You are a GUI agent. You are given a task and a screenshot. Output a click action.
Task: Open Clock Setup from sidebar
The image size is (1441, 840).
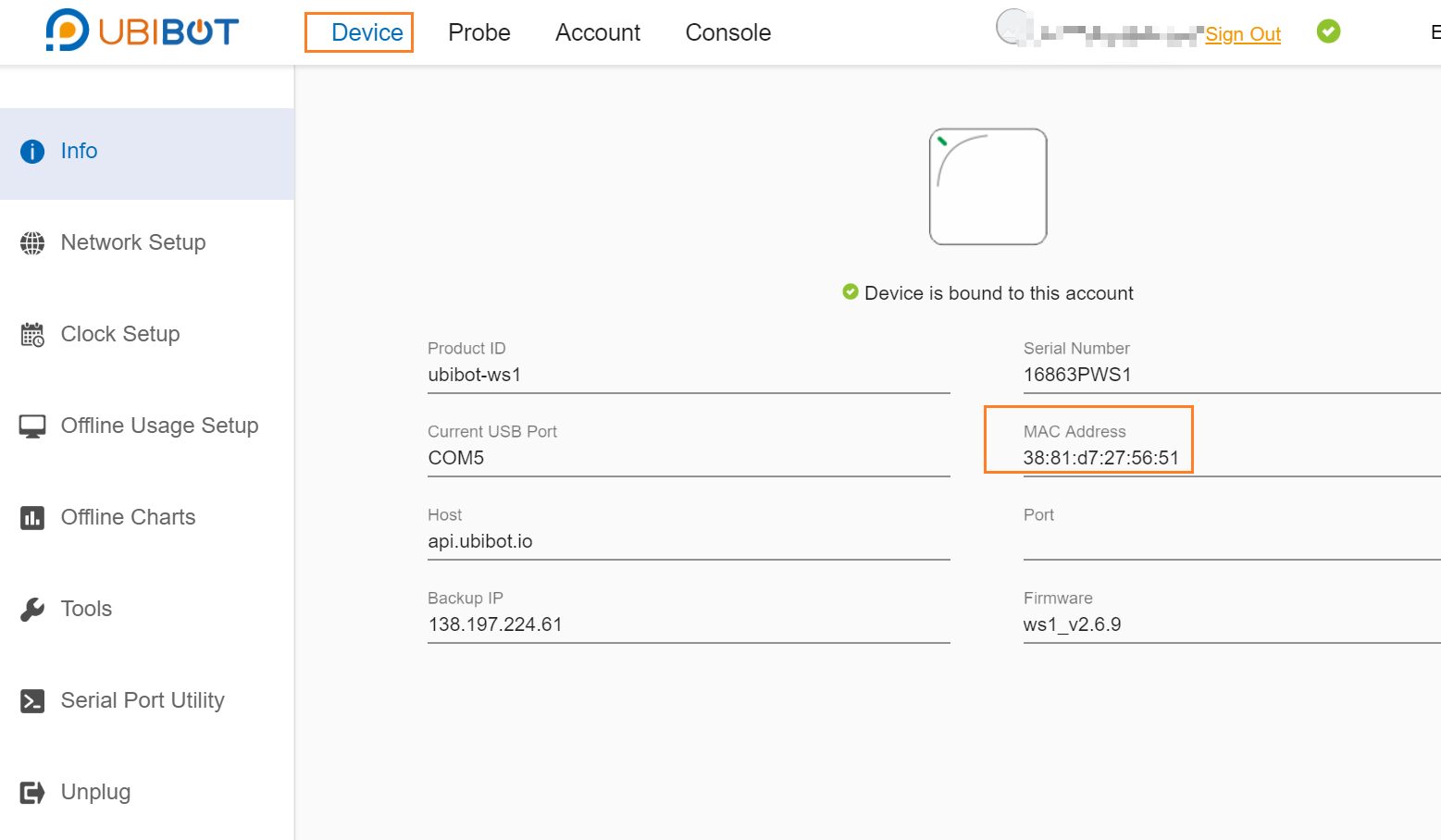click(147, 334)
